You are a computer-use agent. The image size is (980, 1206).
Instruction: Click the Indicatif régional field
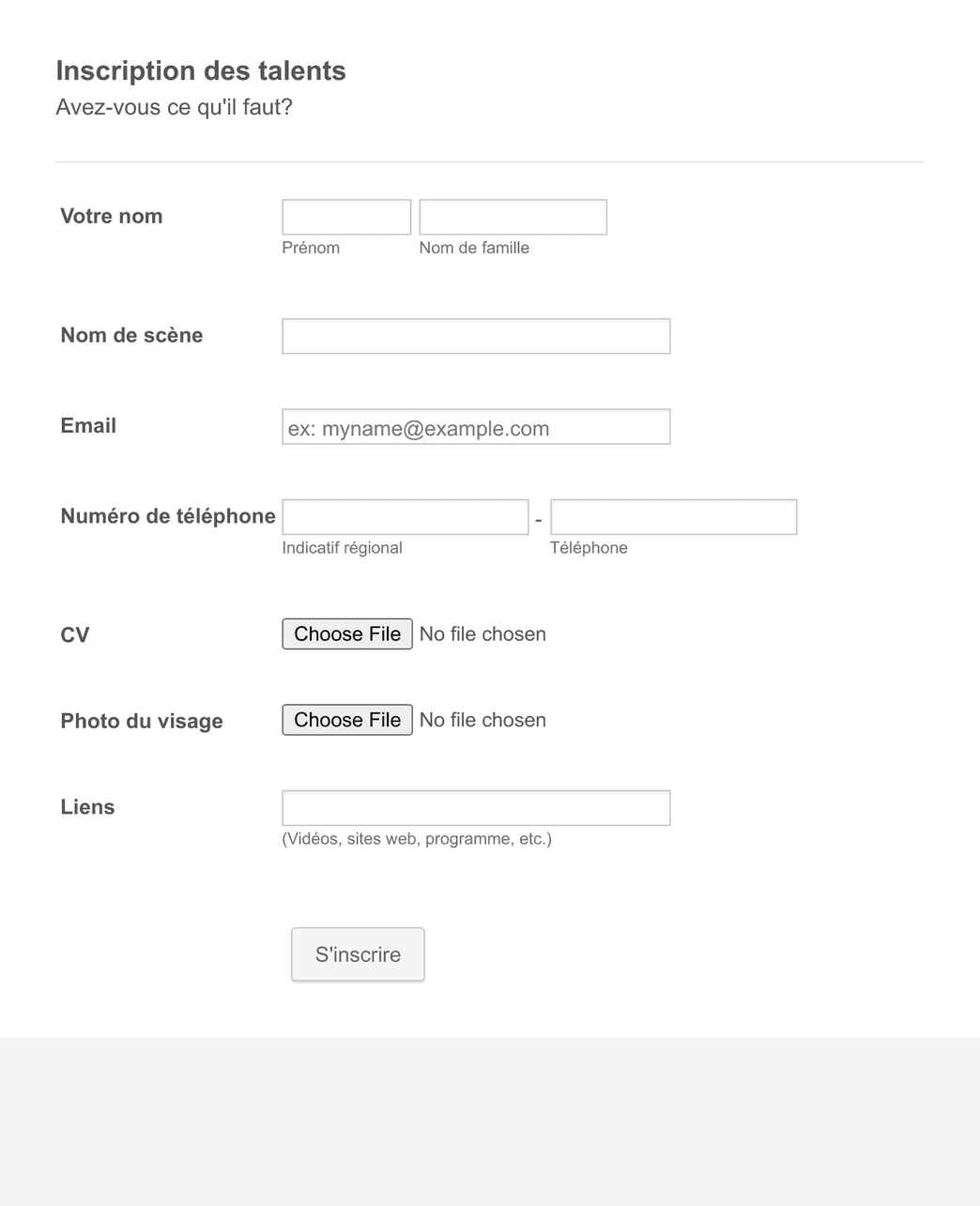coord(405,516)
